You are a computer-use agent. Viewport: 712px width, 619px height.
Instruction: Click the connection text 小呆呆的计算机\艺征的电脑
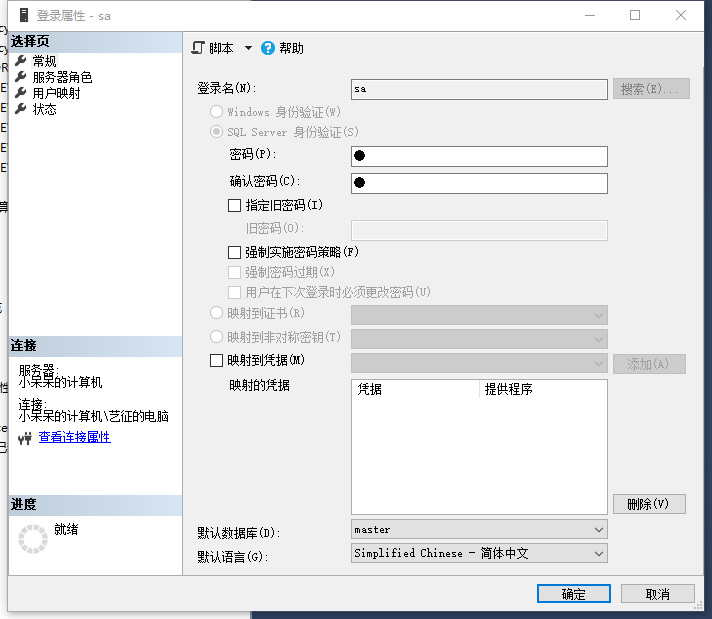[94, 416]
